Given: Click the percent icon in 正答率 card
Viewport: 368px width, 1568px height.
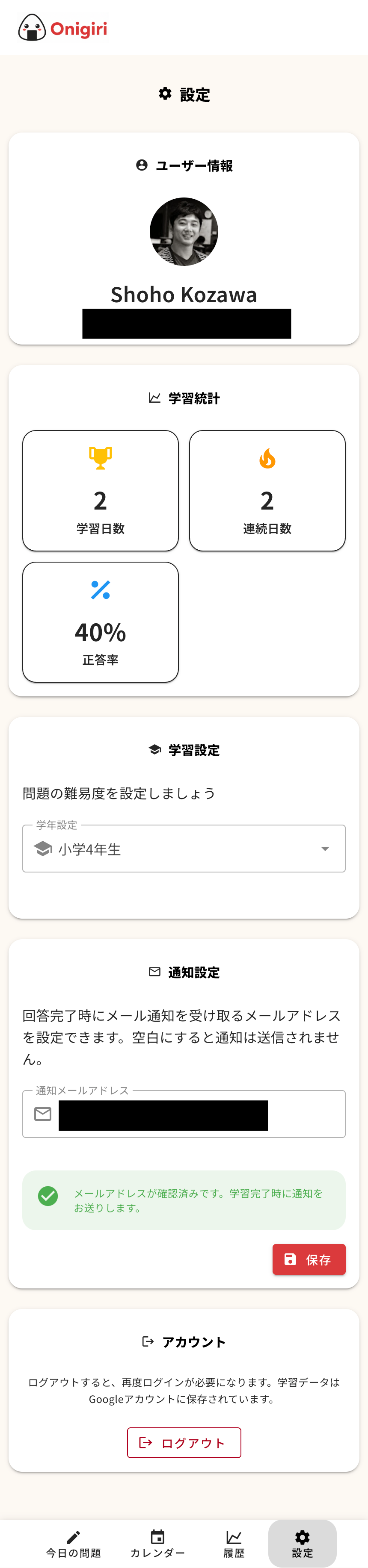Looking at the screenshot, I should point(101,589).
